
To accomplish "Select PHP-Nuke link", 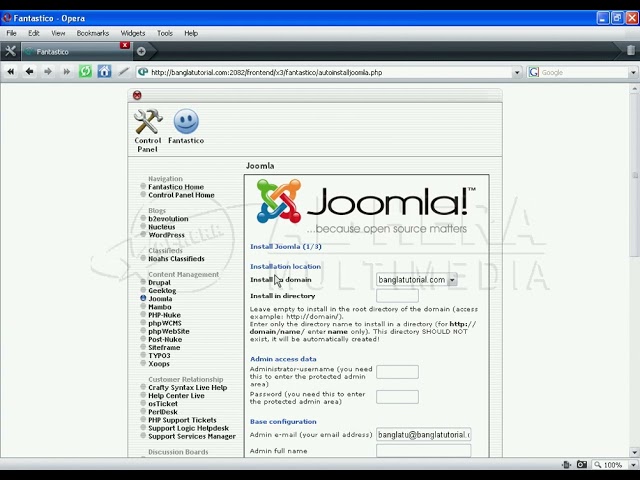I will click(x=164, y=315).
